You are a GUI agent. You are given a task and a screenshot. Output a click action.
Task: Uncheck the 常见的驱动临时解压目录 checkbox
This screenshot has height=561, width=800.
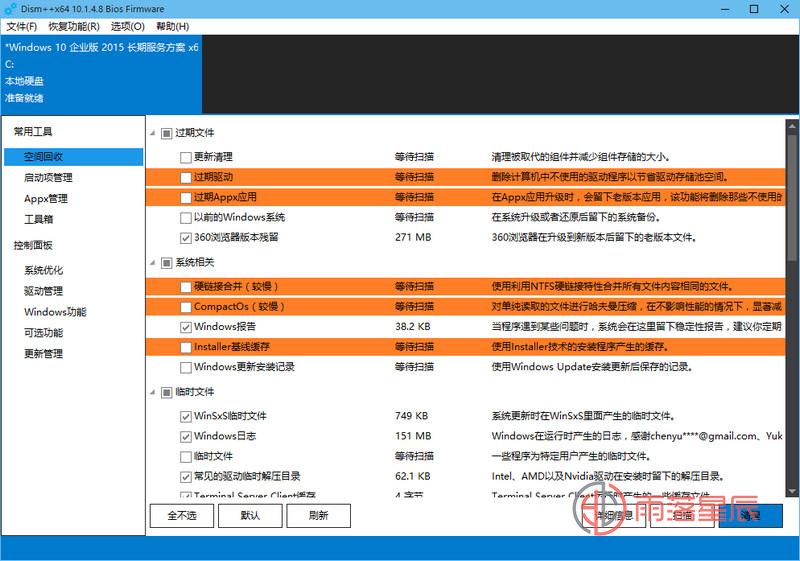[186, 477]
